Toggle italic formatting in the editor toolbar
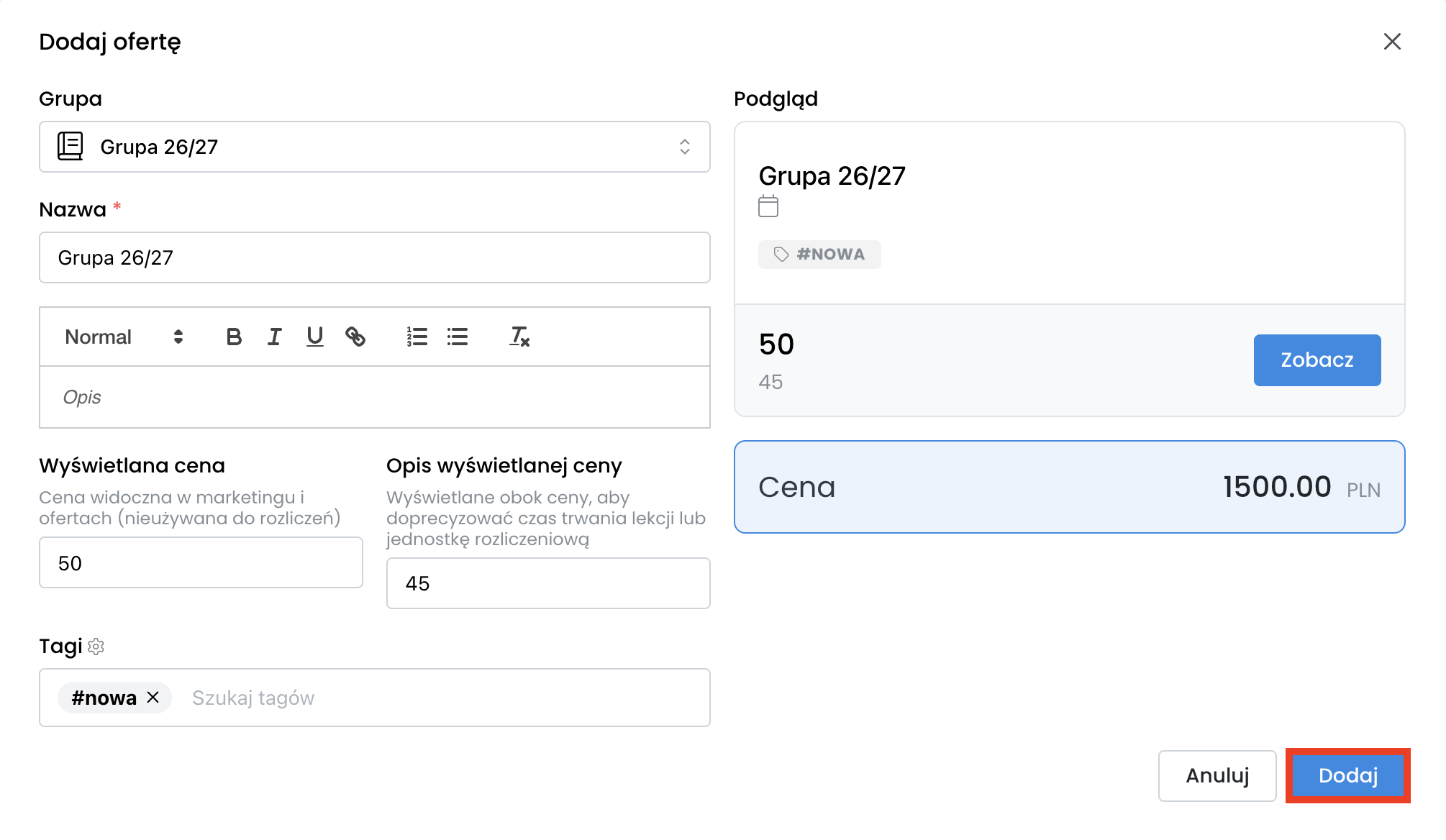 tap(274, 337)
